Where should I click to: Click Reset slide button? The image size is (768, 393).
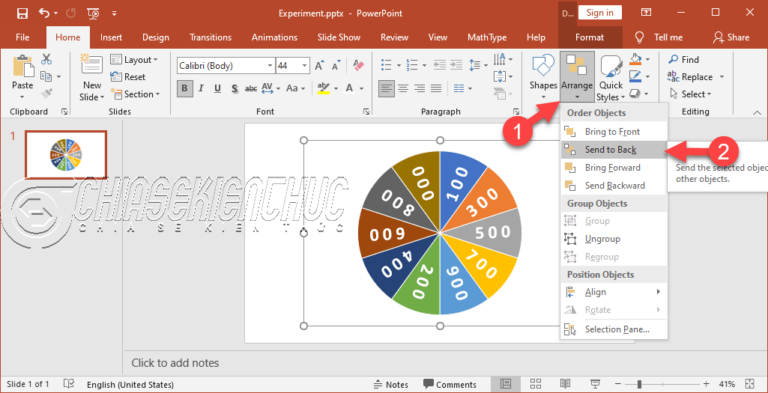click(x=128, y=77)
